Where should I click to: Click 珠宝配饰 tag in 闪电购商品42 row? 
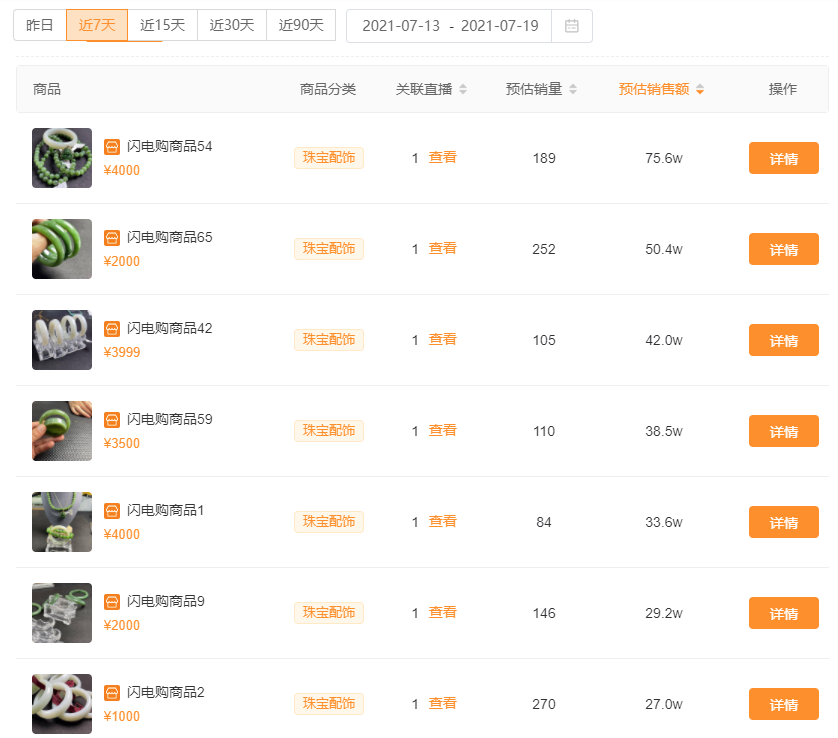329,340
